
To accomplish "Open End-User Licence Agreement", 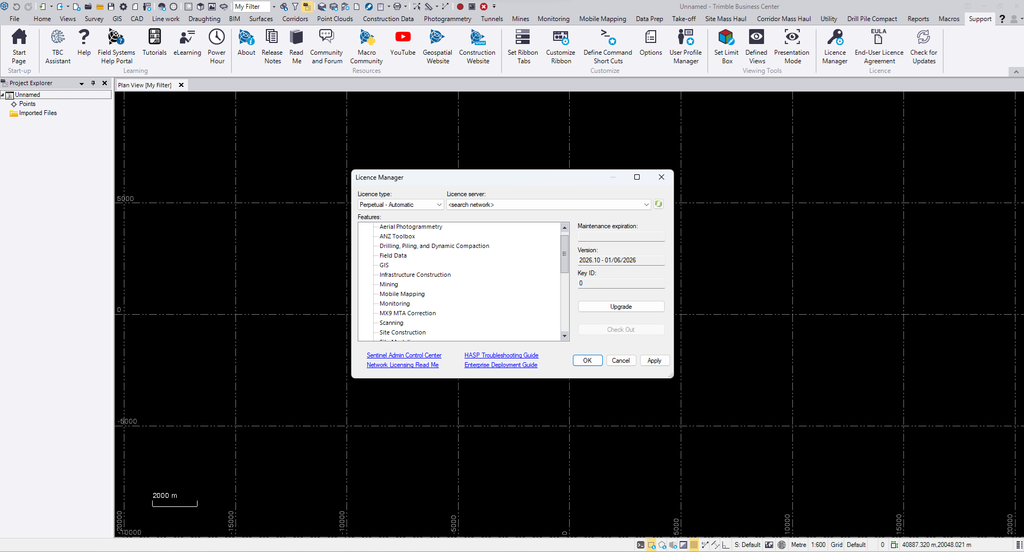I will [879, 46].
